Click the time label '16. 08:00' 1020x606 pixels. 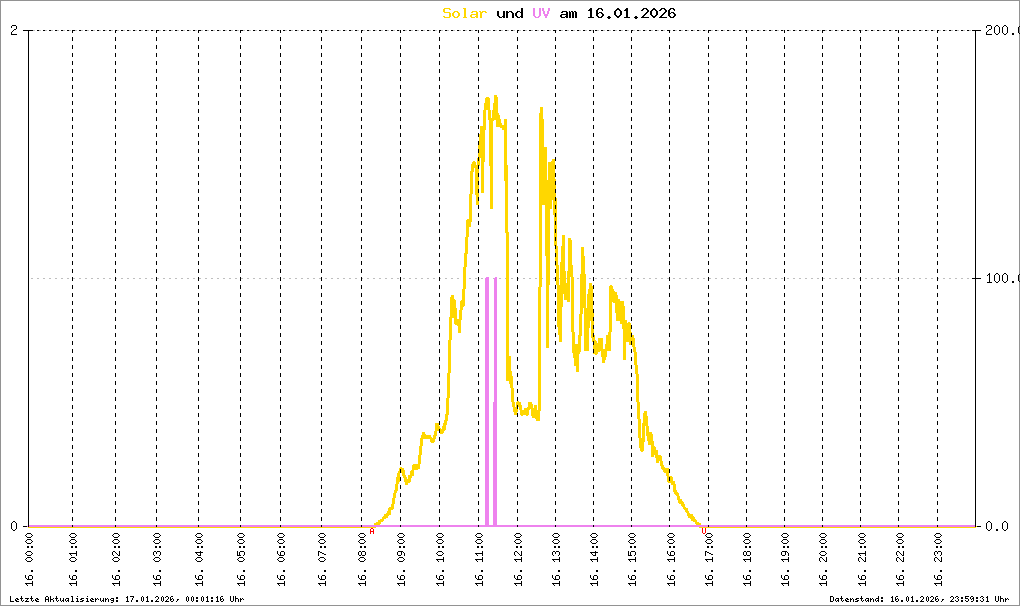pos(362,559)
